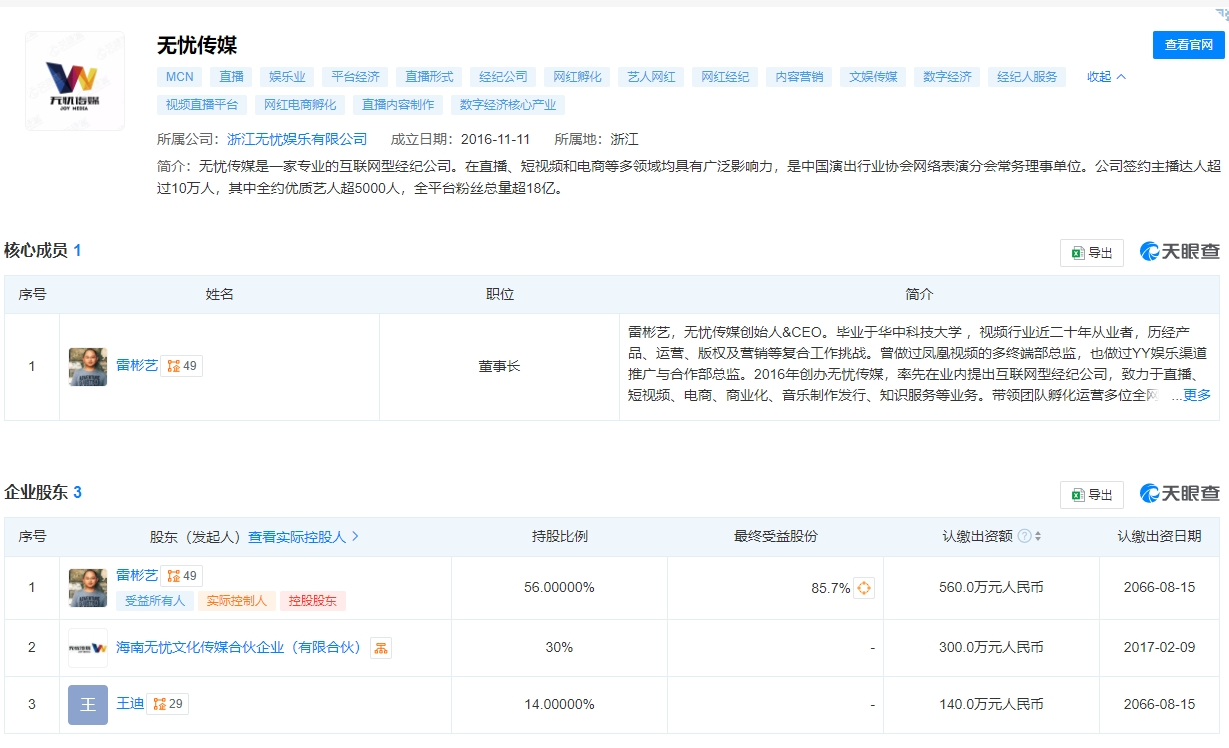This screenshot has width=1229, height=748.
Task: Click the structure icon beside 海南无忧文化传媒合伙企业
Action: (381, 648)
